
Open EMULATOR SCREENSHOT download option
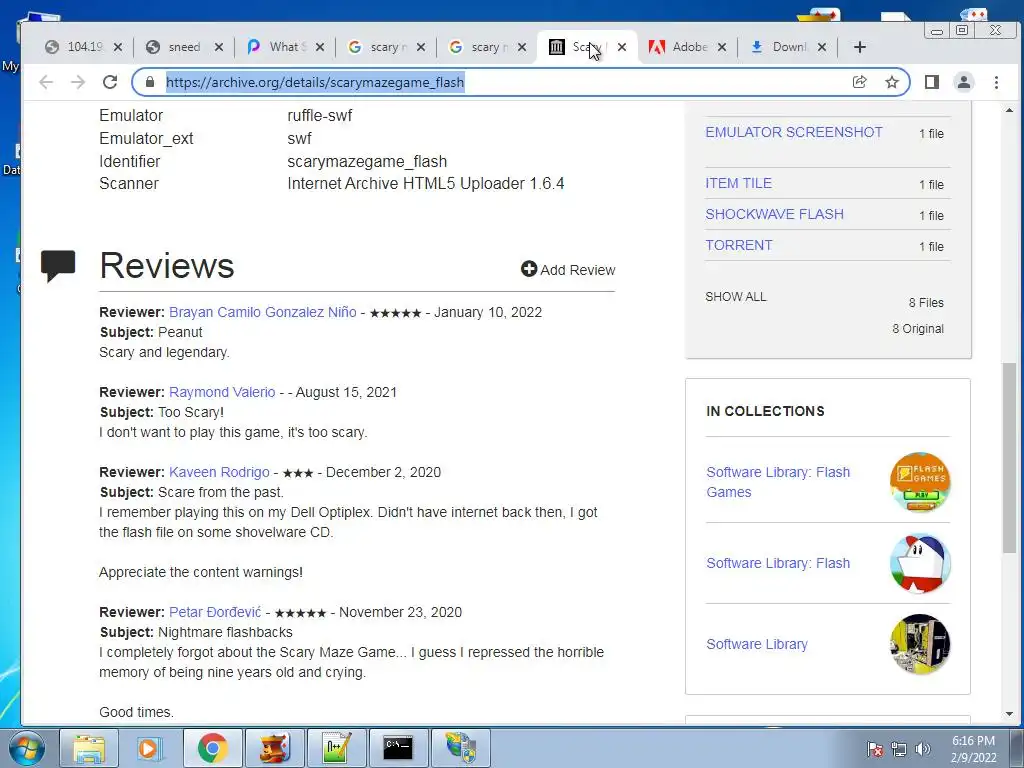pyautogui.click(x=793, y=133)
